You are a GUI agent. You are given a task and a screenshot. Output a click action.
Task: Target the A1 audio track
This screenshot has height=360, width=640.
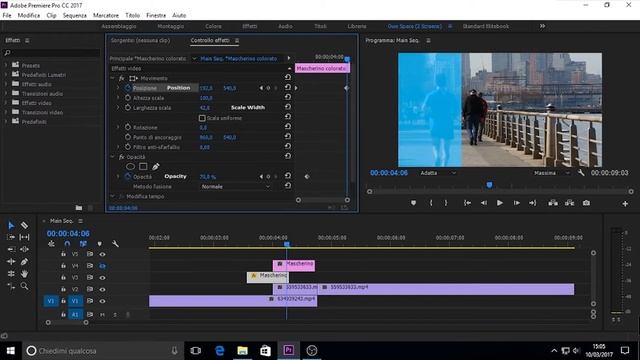point(75,314)
